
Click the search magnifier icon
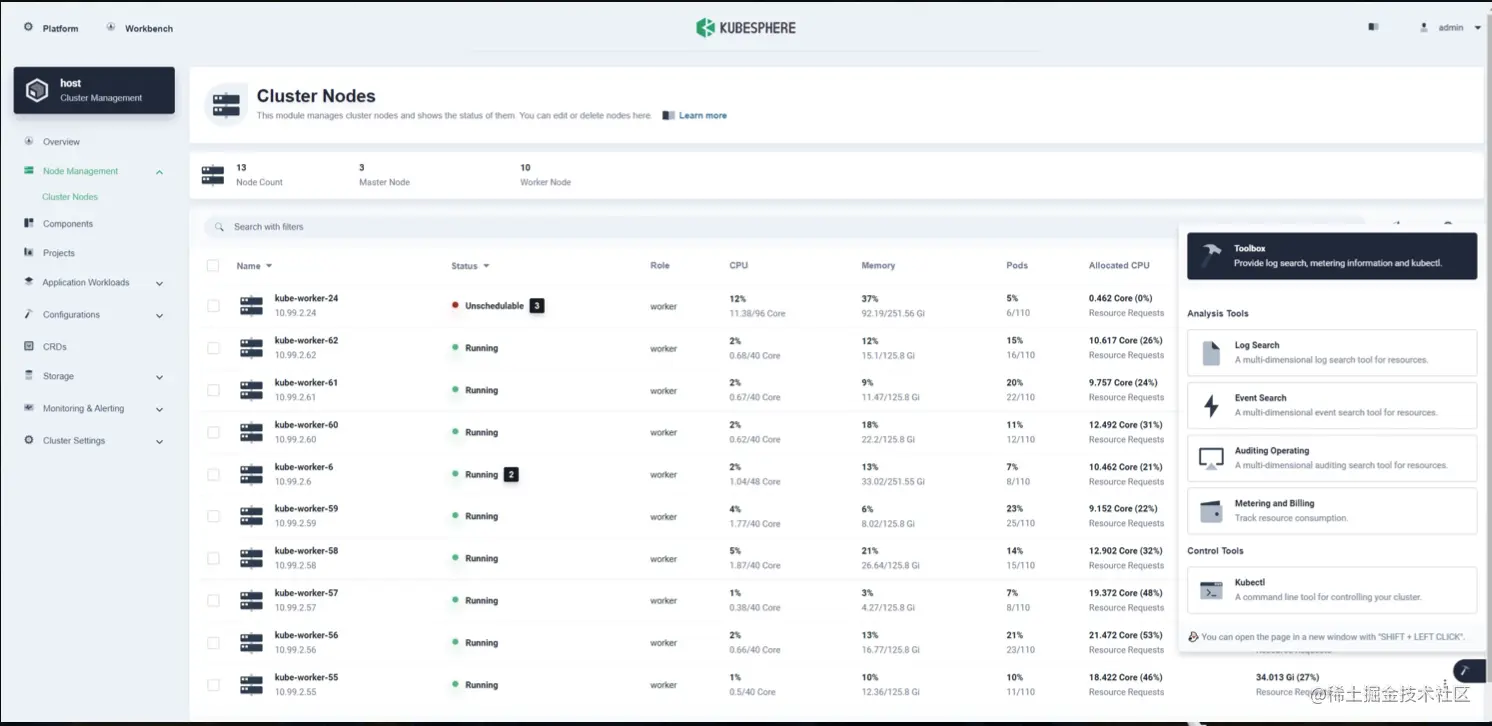point(220,227)
